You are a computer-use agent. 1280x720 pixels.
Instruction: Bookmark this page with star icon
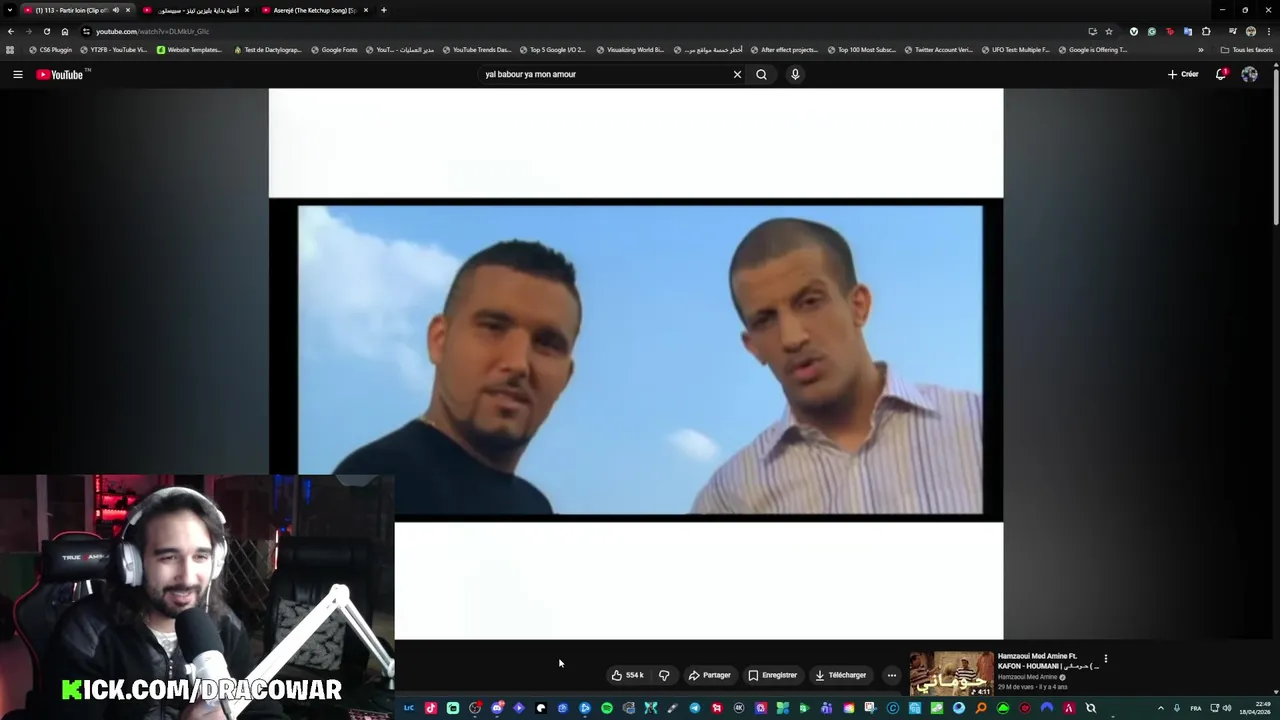point(1109,31)
